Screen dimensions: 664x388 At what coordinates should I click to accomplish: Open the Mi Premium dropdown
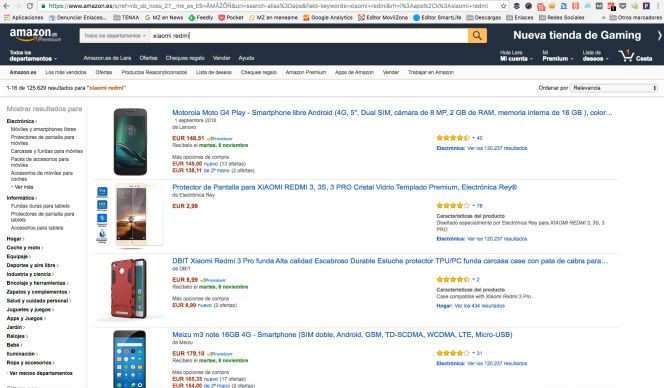tap(558, 56)
